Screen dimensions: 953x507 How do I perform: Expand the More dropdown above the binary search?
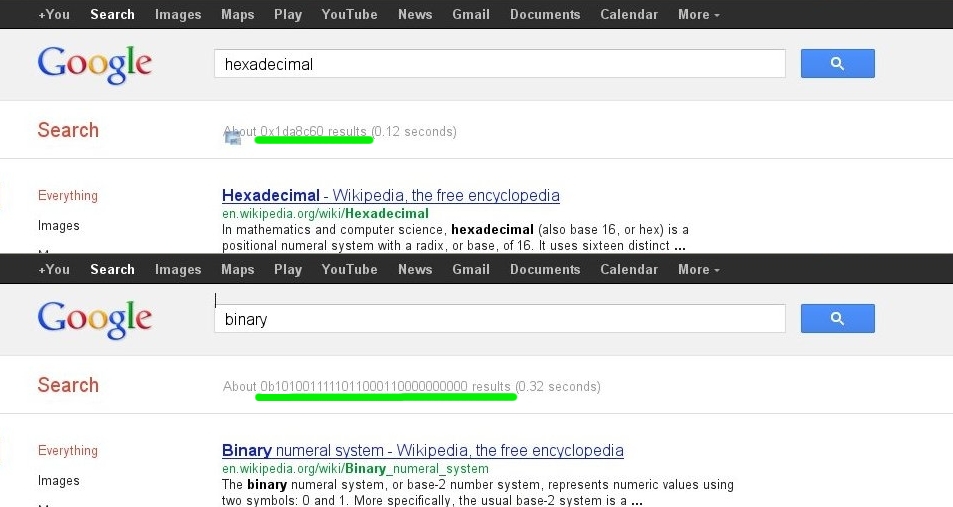[x=698, y=270]
